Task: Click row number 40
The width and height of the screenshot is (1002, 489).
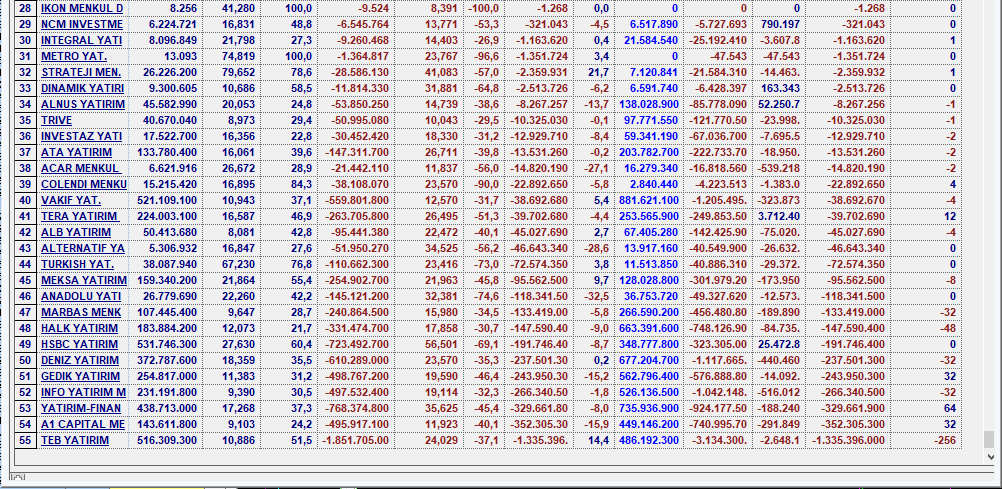Action: (x=26, y=200)
